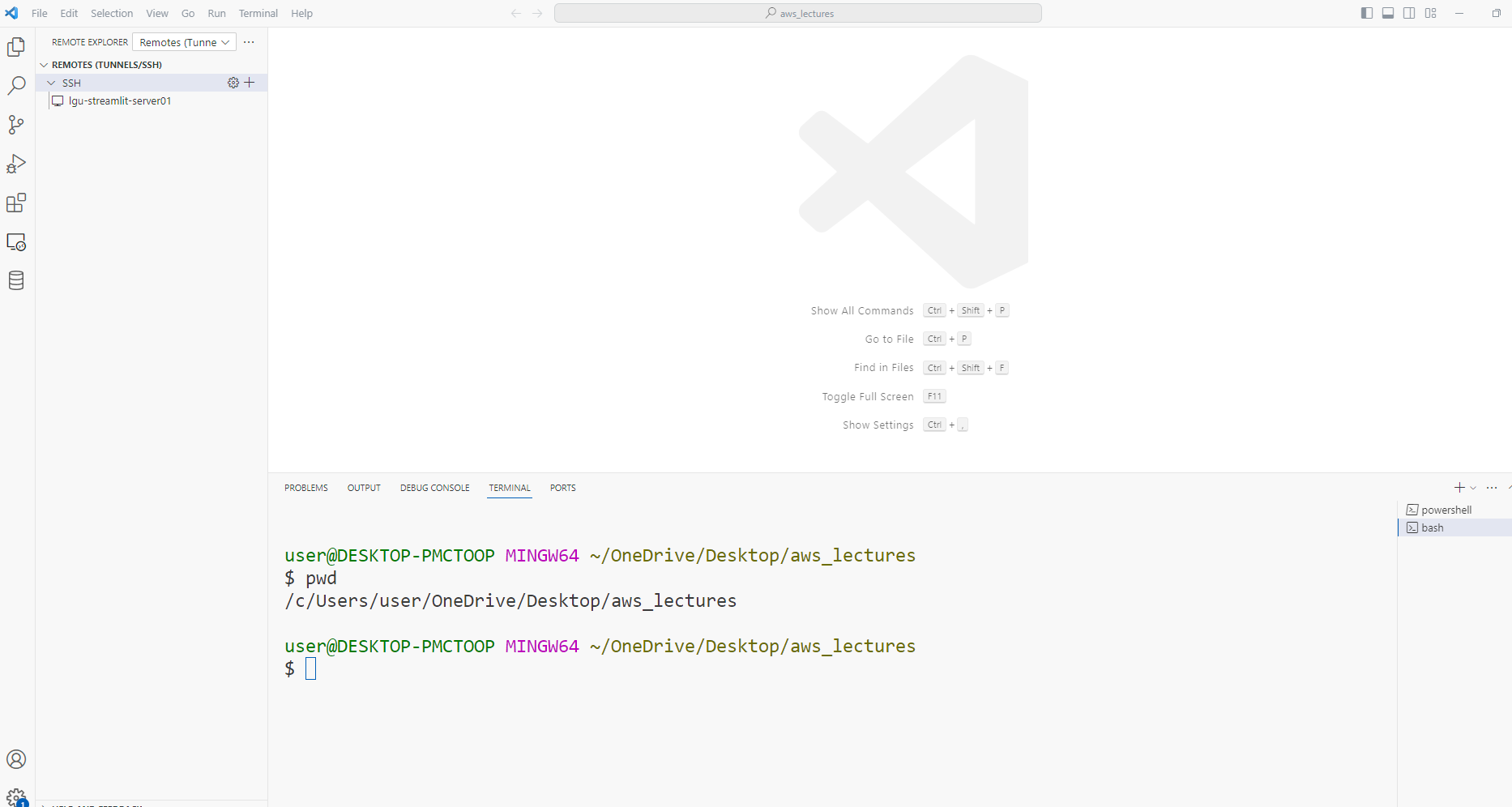Screen dimensions: 1512x807
Task: Open the Accounts menu icon
Action: tap(16, 759)
